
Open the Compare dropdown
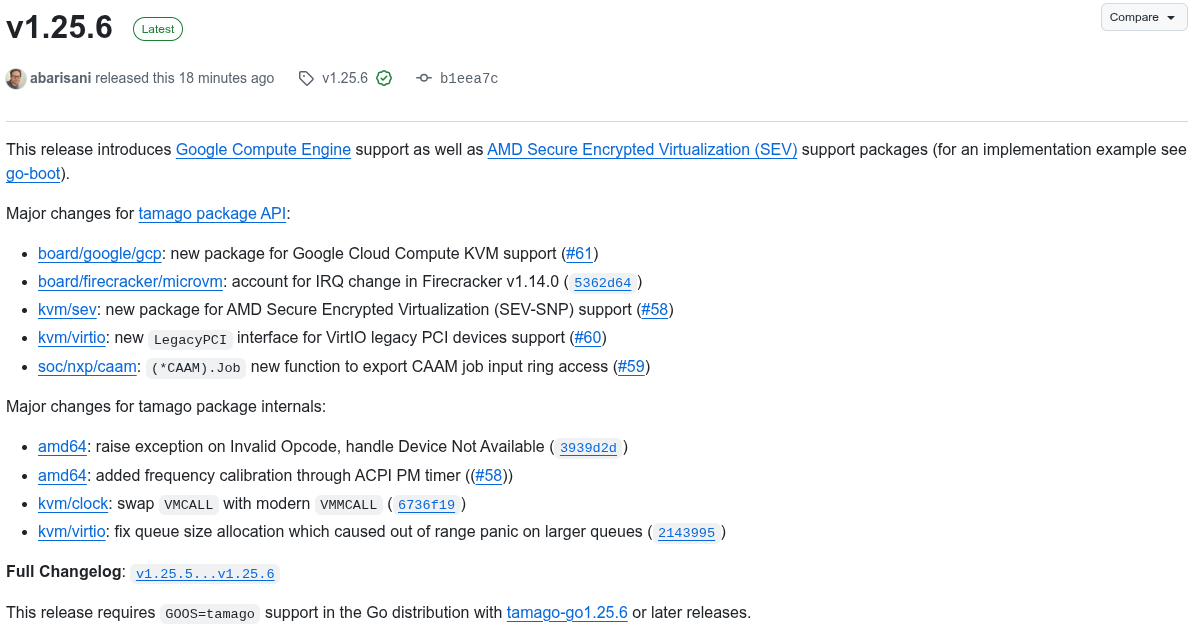1144,17
